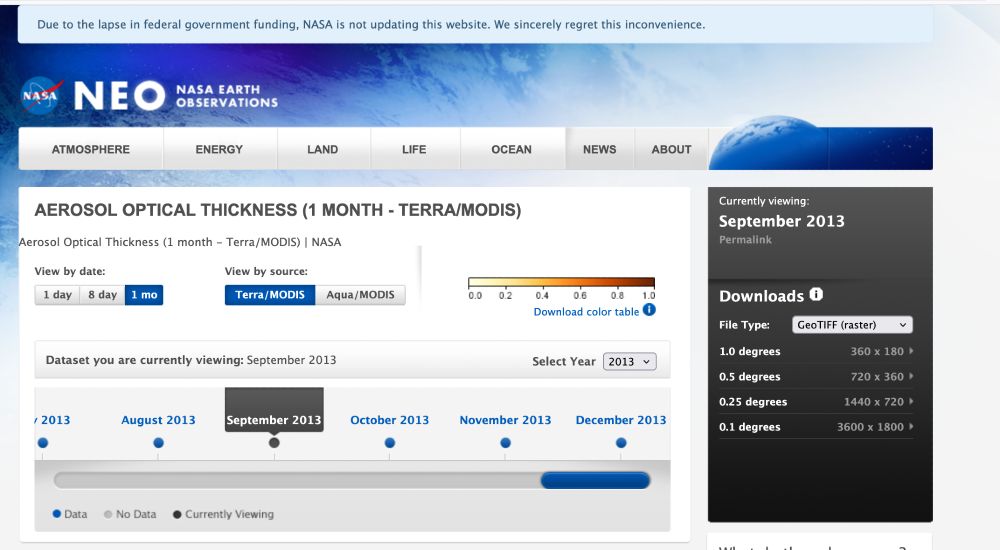Click the government funding lapse notice banner
The width and height of the screenshot is (1000, 550).
(475, 25)
